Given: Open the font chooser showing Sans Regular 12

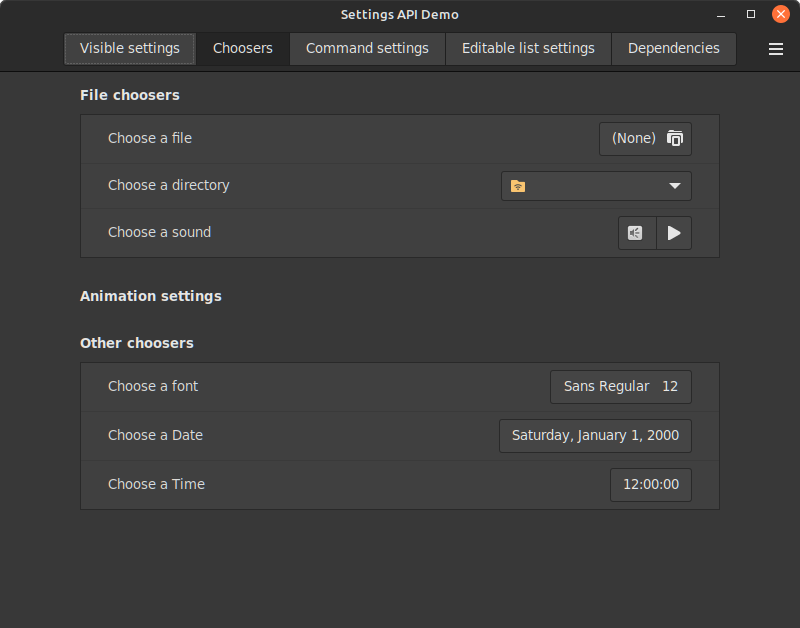Looking at the screenshot, I should (620, 386).
